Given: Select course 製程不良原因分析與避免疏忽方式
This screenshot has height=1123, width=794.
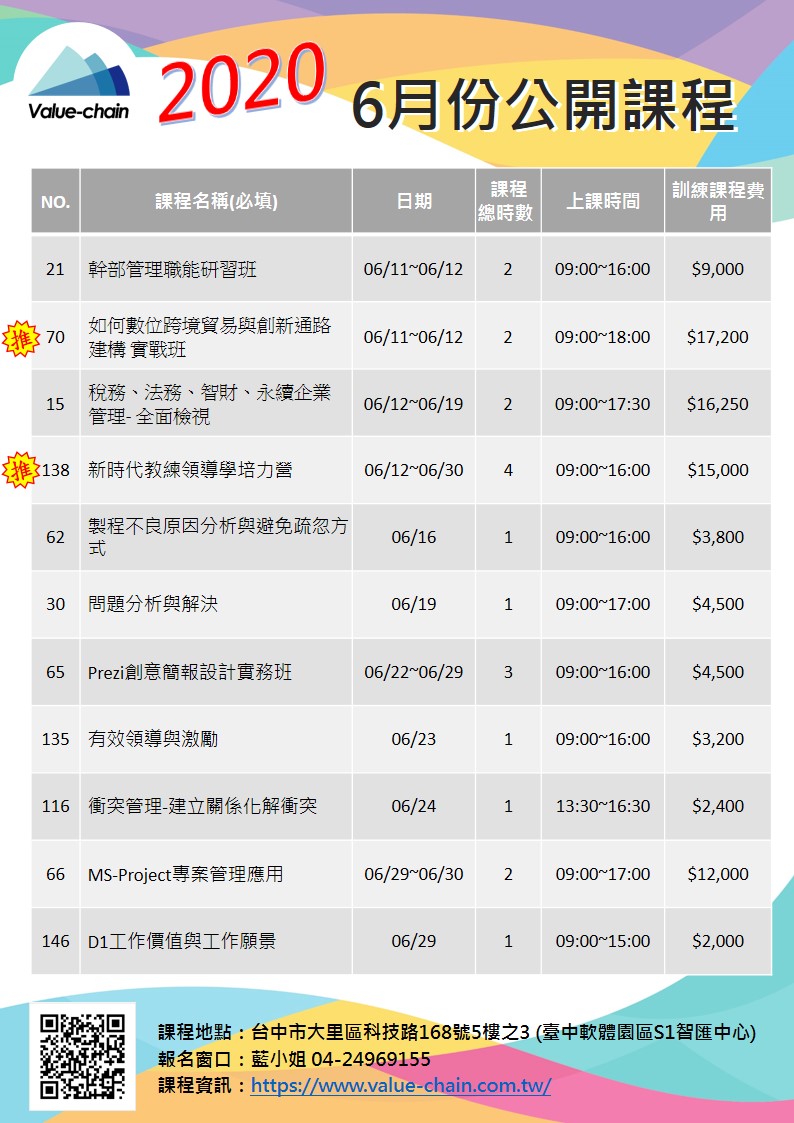Looking at the screenshot, I should [x=218, y=536].
